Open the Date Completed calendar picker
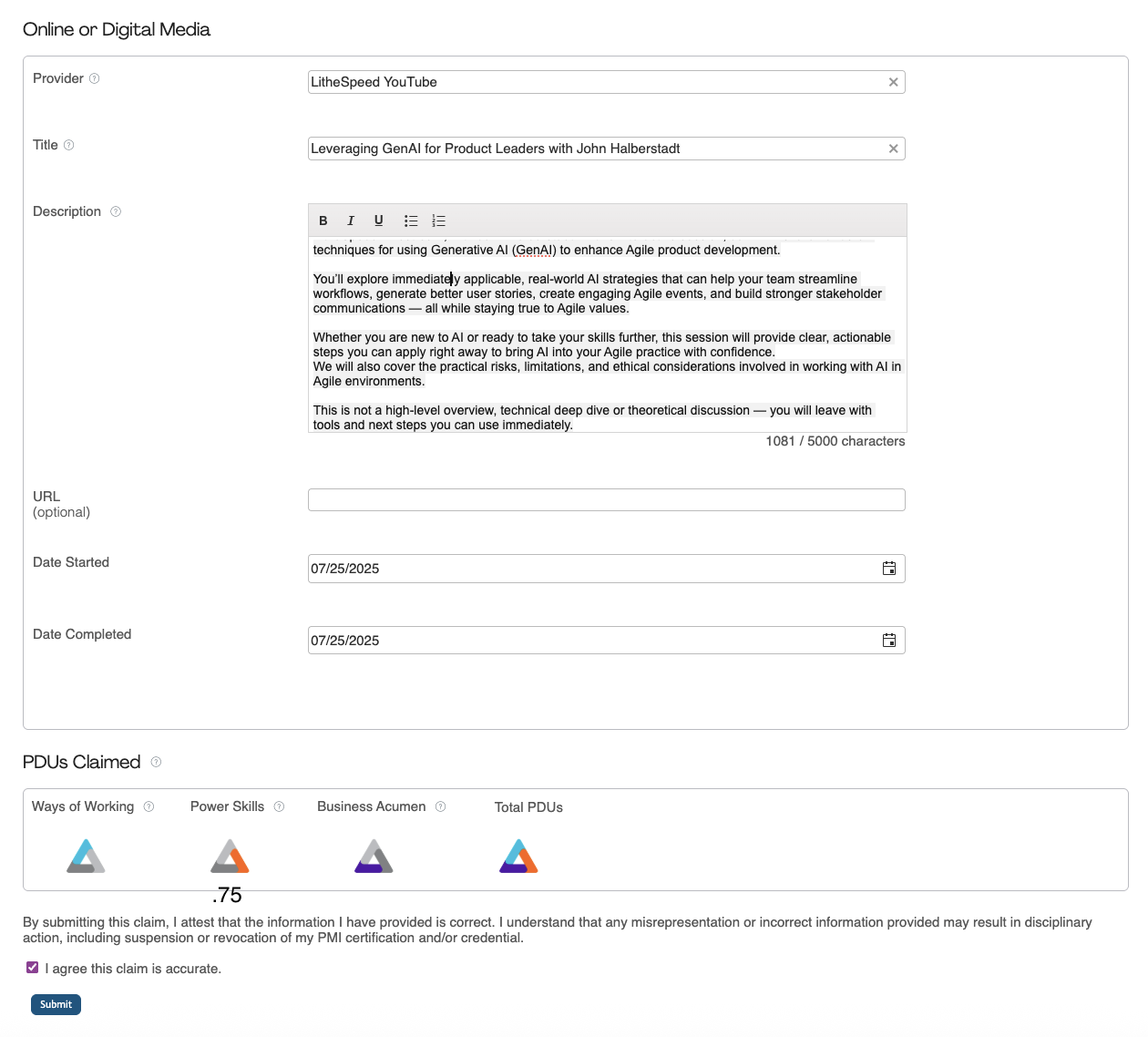Viewport: 1148px width, 1037px height. [x=889, y=641]
